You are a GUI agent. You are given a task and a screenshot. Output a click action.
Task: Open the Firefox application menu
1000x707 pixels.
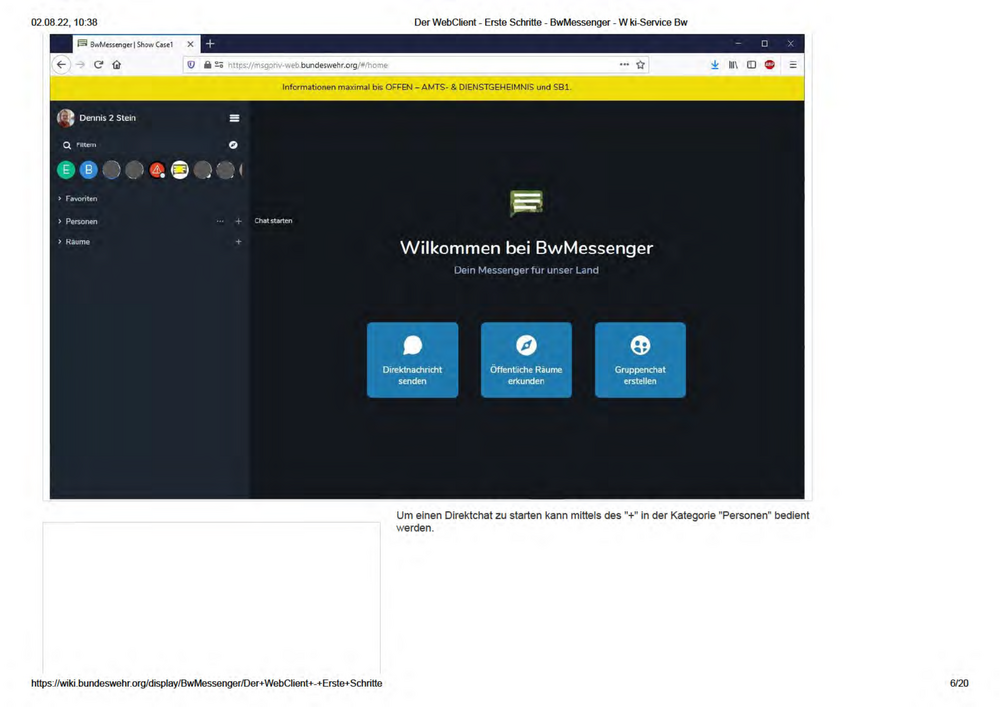pyautogui.click(x=793, y=64)
